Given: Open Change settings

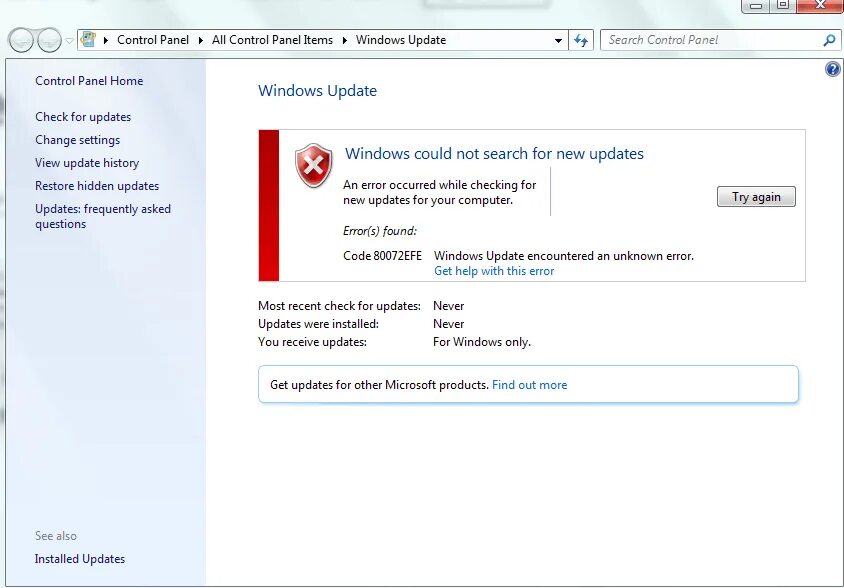Looking at the screenshot, I should point(78,140).
